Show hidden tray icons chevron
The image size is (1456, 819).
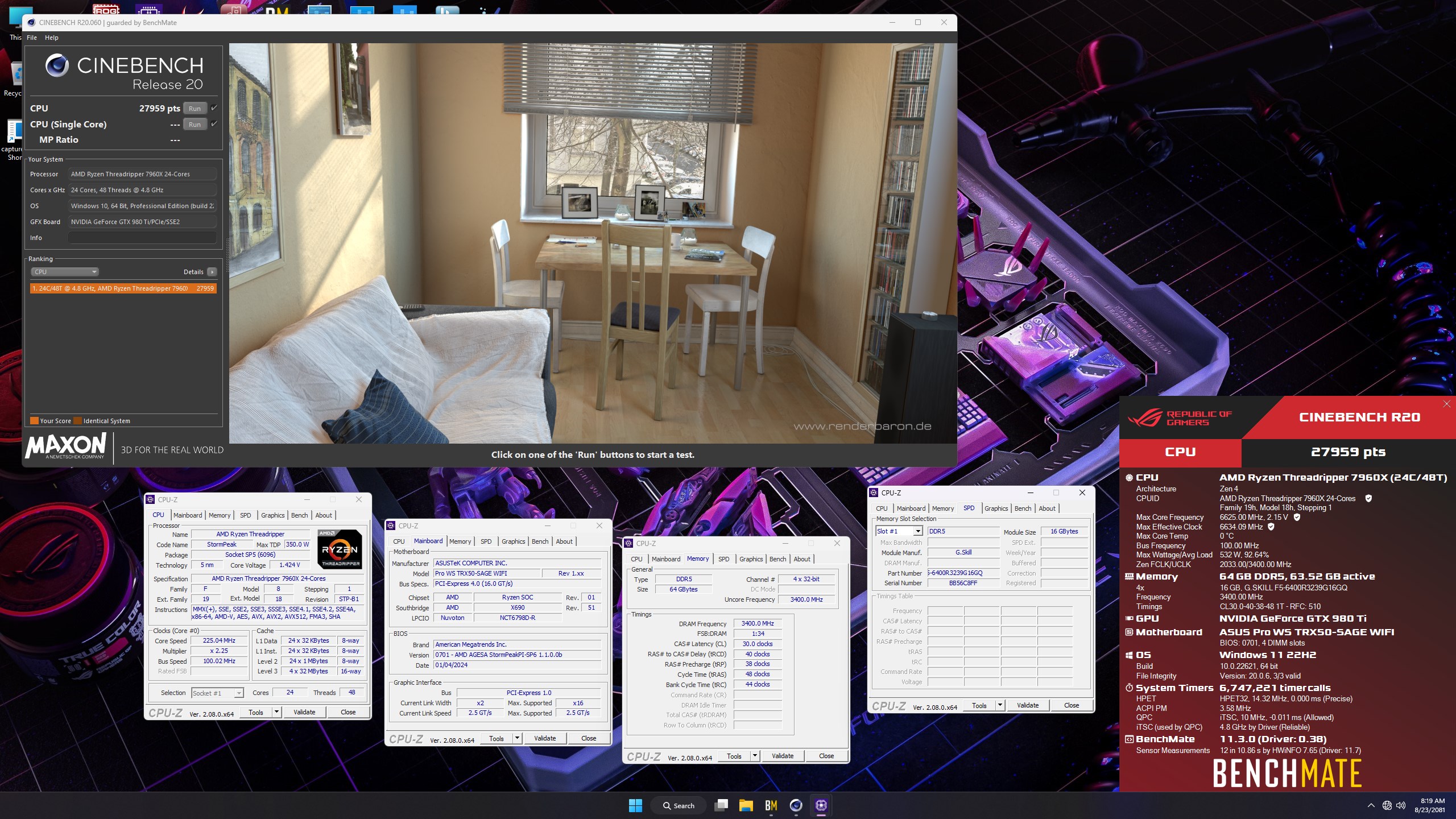(x=1371, y=805)
